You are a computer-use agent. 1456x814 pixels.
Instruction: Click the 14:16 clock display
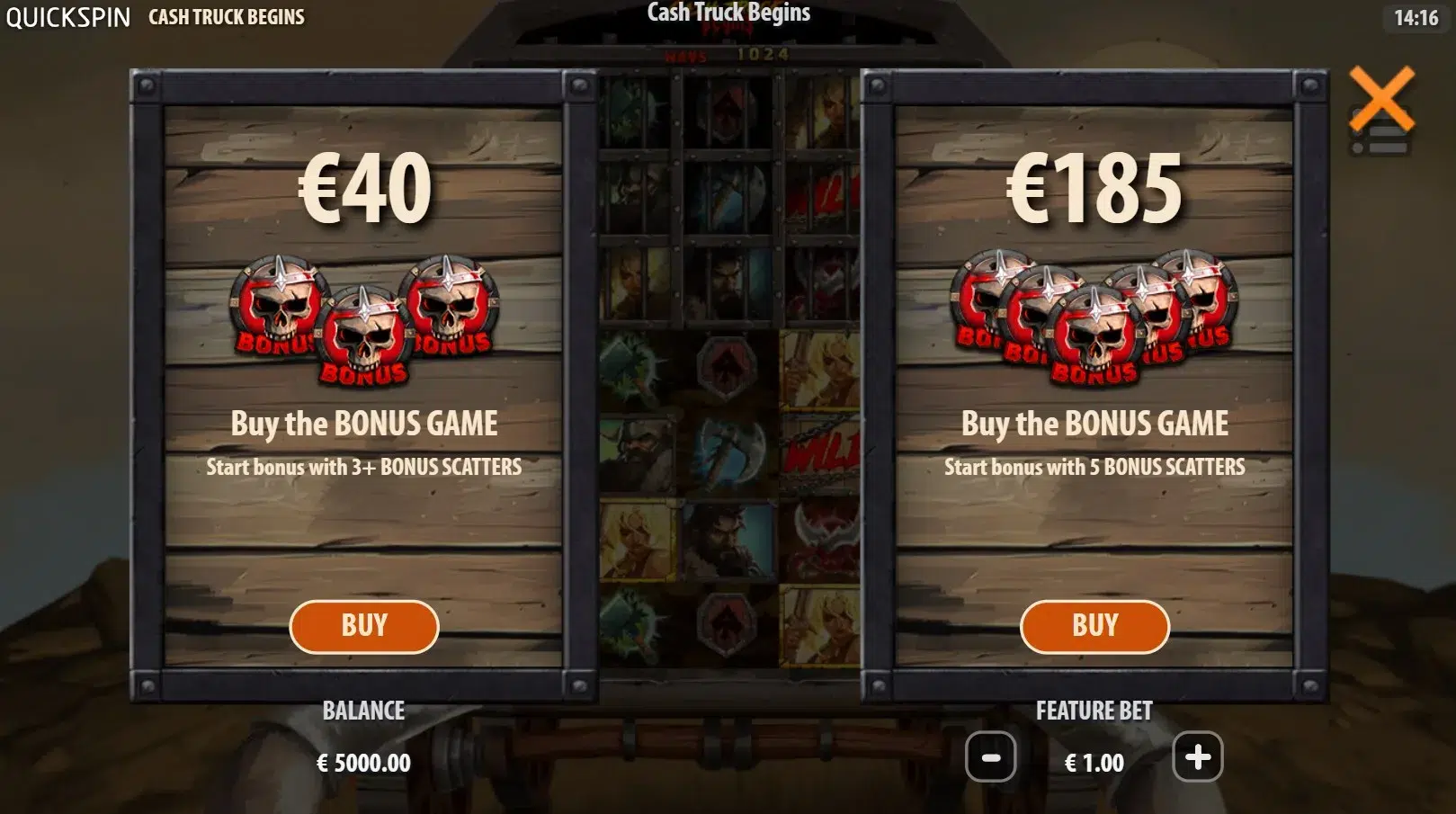pos(1416,17)
